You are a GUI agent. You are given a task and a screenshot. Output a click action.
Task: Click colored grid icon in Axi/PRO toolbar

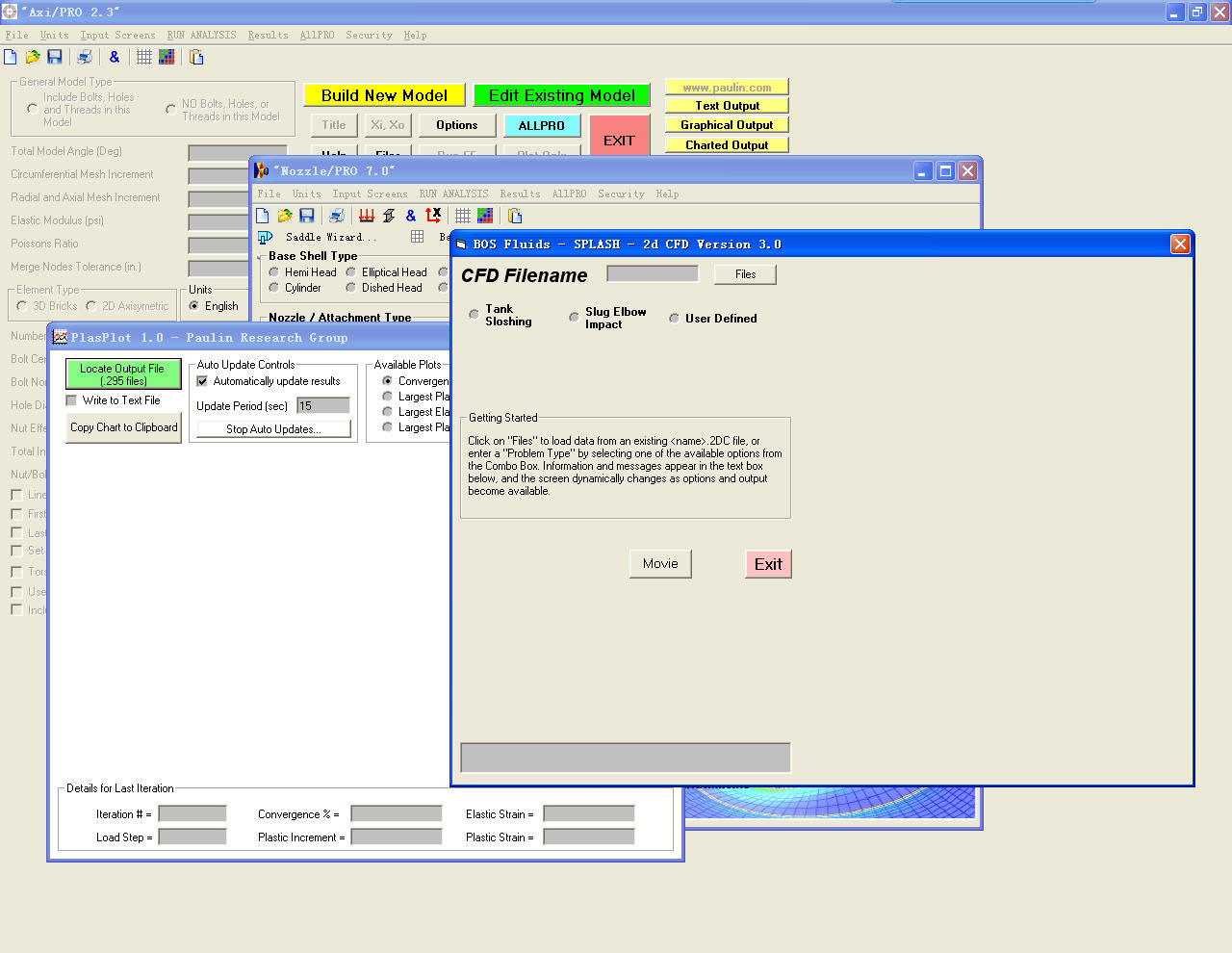coord(167,57)
